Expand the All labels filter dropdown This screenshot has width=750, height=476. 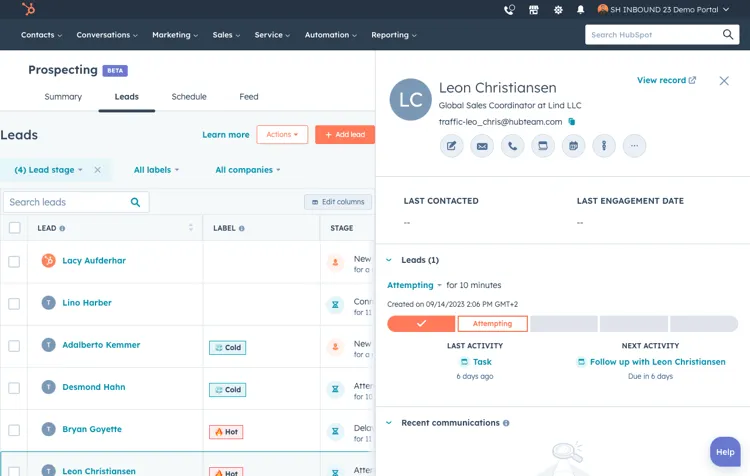[156, 170]
